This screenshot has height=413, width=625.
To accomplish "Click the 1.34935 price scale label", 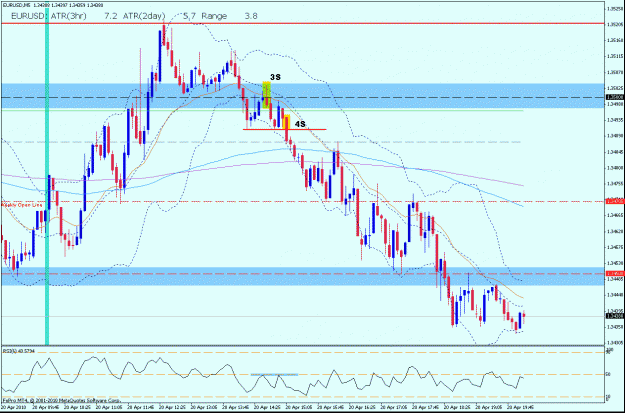I will pyautogui.click(x=614, y=120).
